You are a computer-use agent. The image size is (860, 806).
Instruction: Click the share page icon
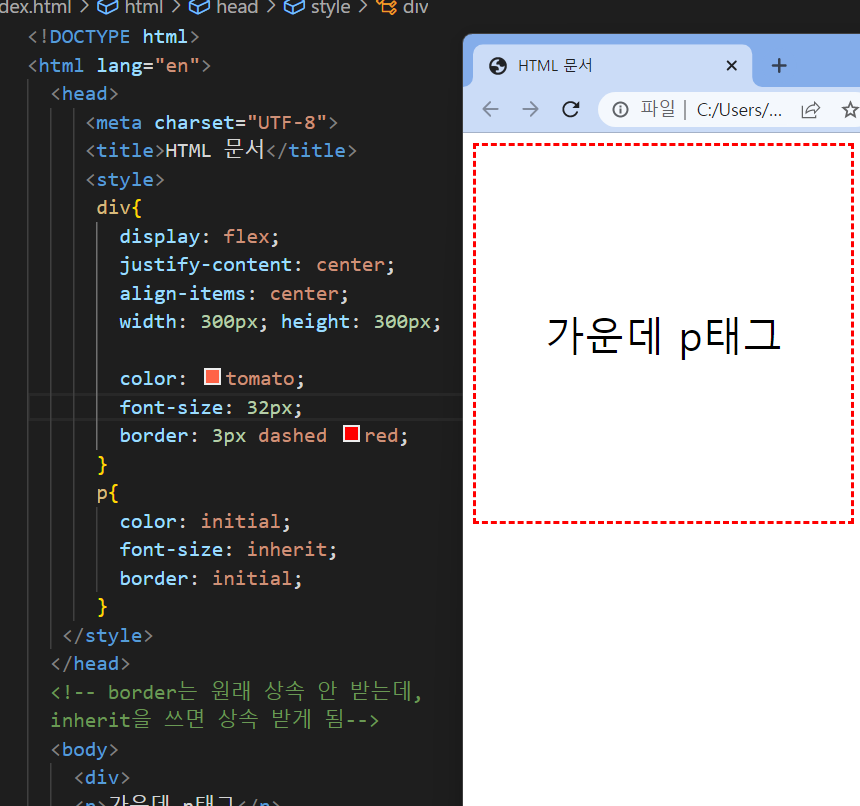tap(811, 110)
